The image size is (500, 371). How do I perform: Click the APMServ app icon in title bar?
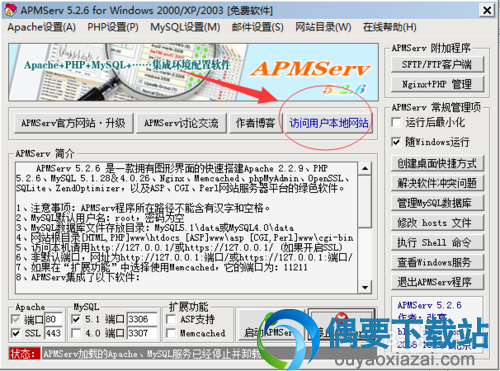(10, 10)
